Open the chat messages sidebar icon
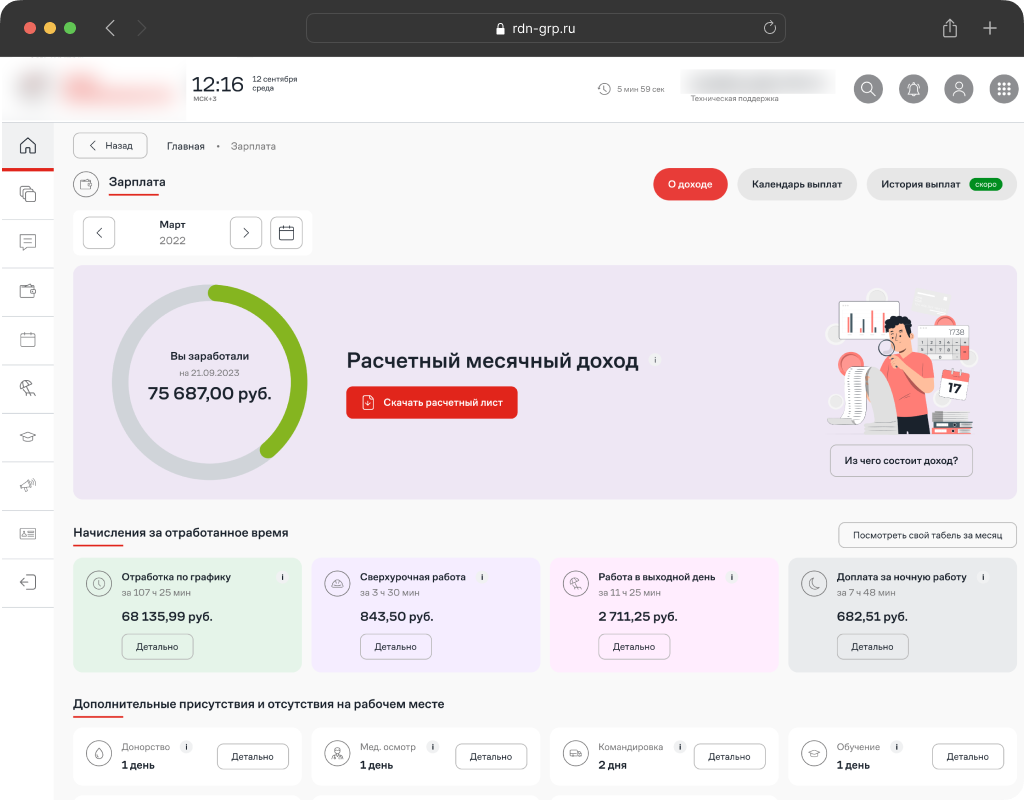 pyautogui.click(x=28, y=242)
